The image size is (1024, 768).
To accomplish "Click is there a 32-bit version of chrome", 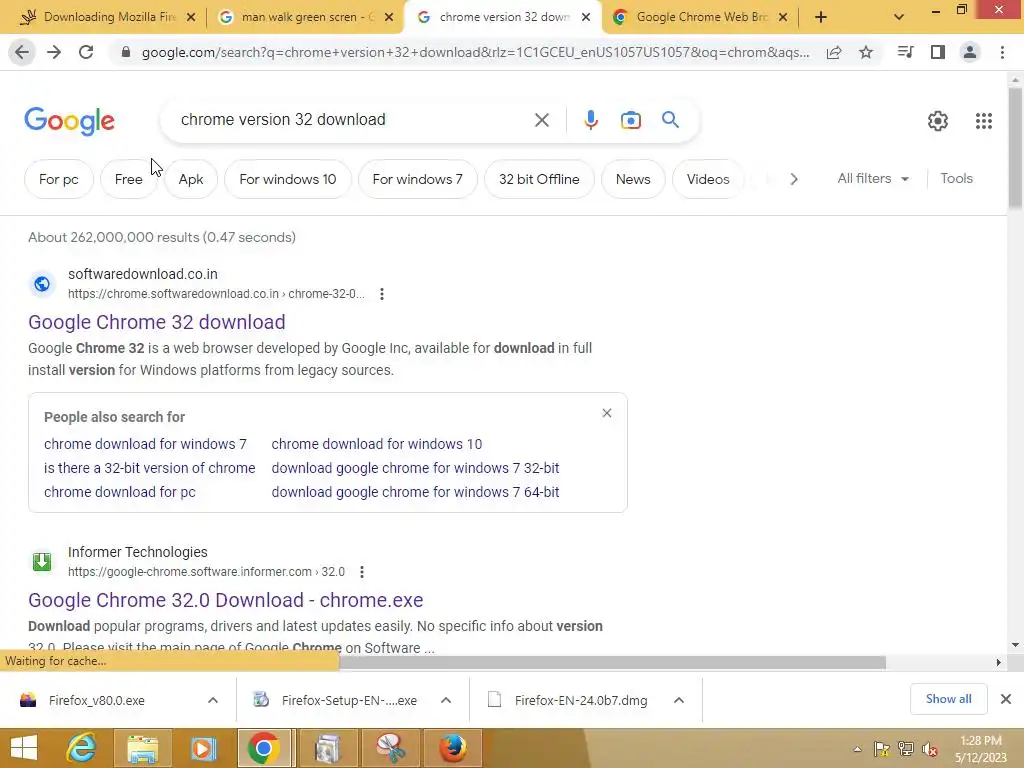I will coord(150,468).
